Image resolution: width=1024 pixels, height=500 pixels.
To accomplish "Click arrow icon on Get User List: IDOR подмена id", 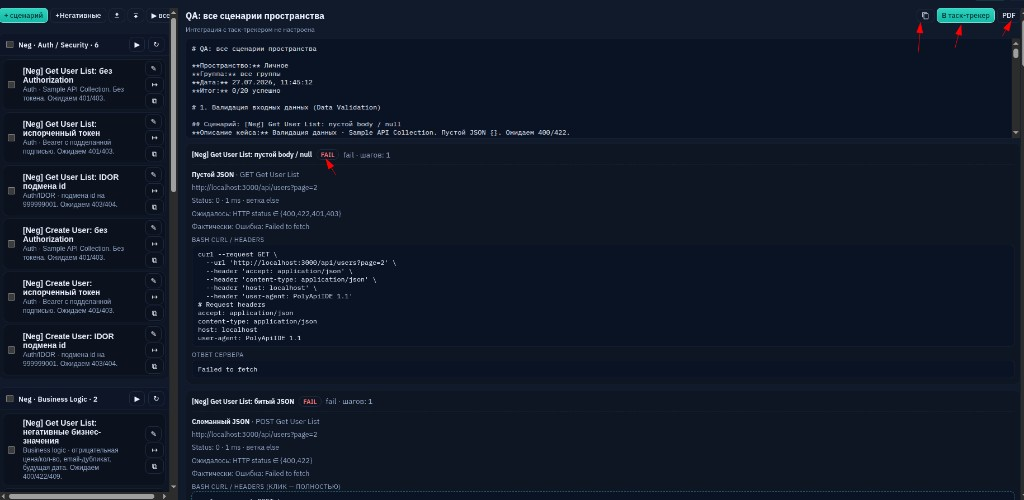I will 154,191.
